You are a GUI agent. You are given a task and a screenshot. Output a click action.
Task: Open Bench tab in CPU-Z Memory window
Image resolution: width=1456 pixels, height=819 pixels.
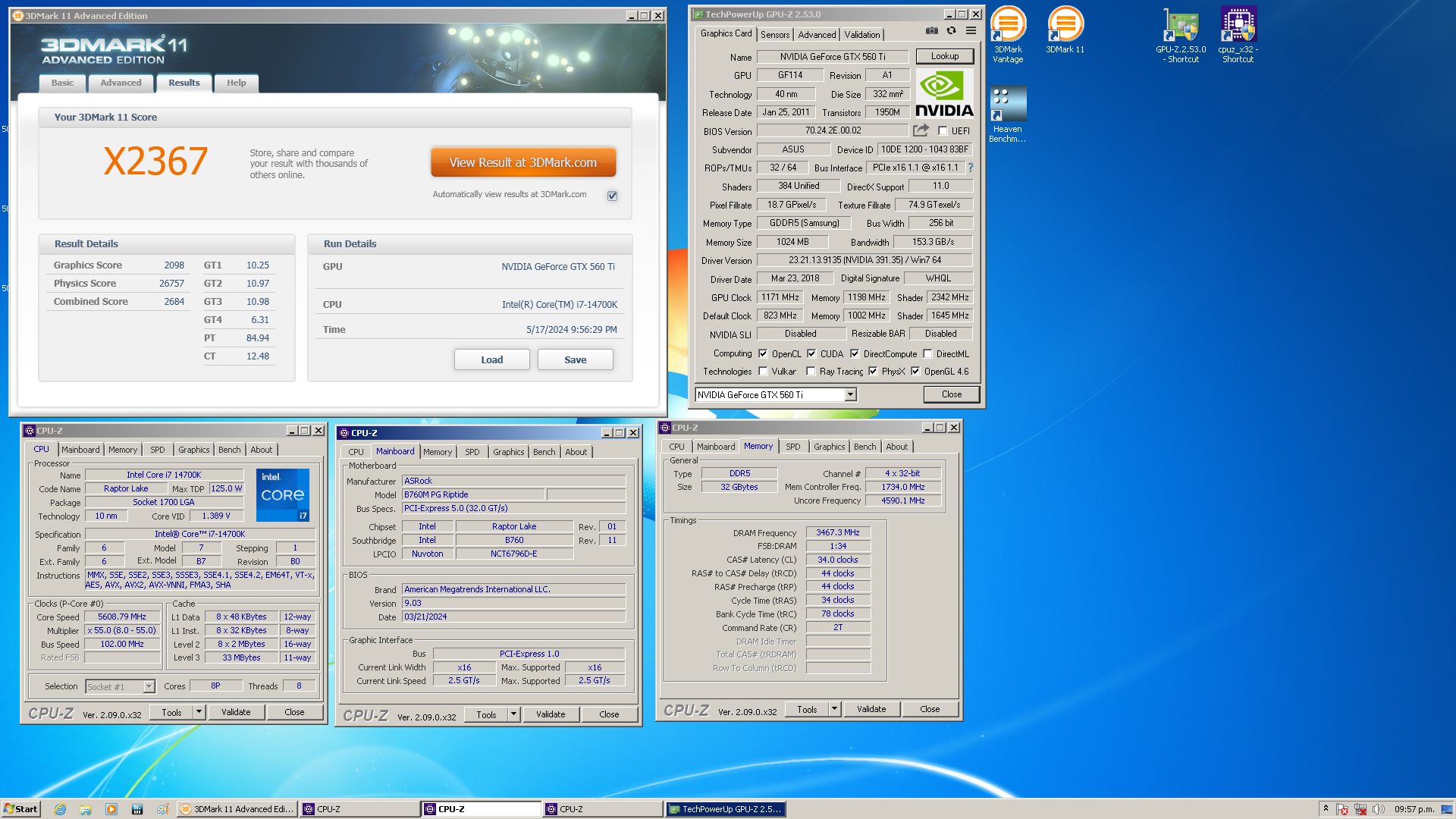864,447
